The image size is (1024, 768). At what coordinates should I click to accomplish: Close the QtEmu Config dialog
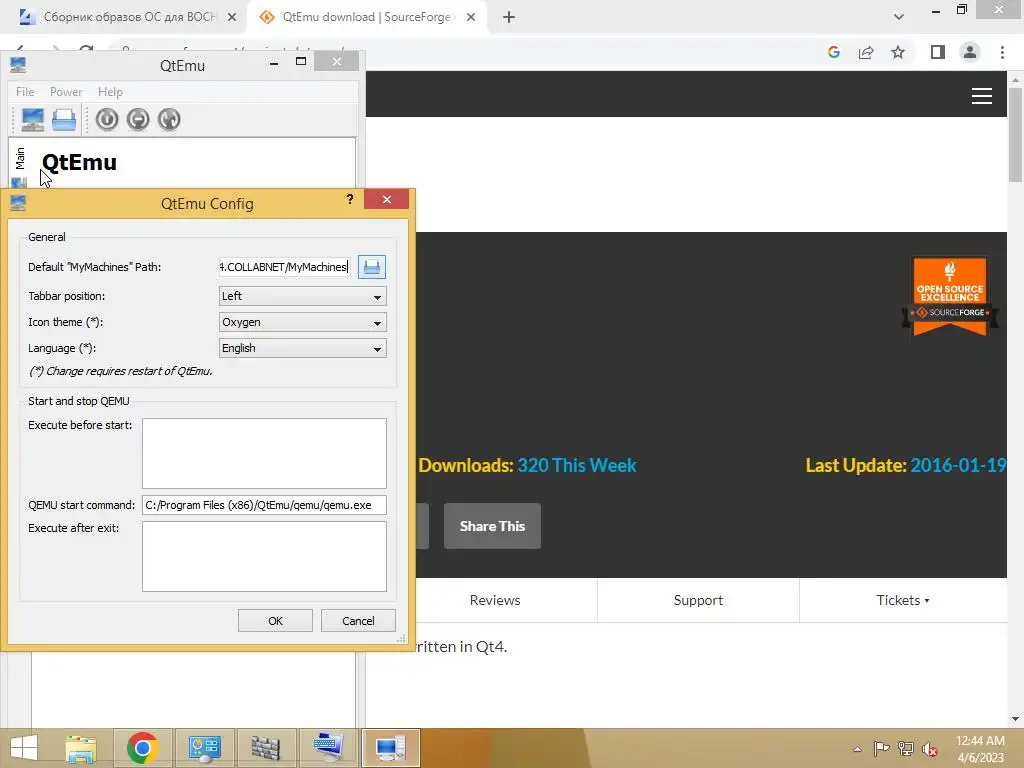[387, 199]
